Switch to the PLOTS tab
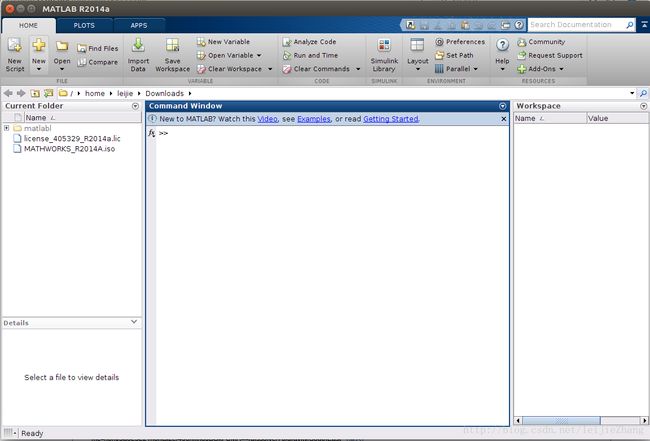 coord(84,25)
